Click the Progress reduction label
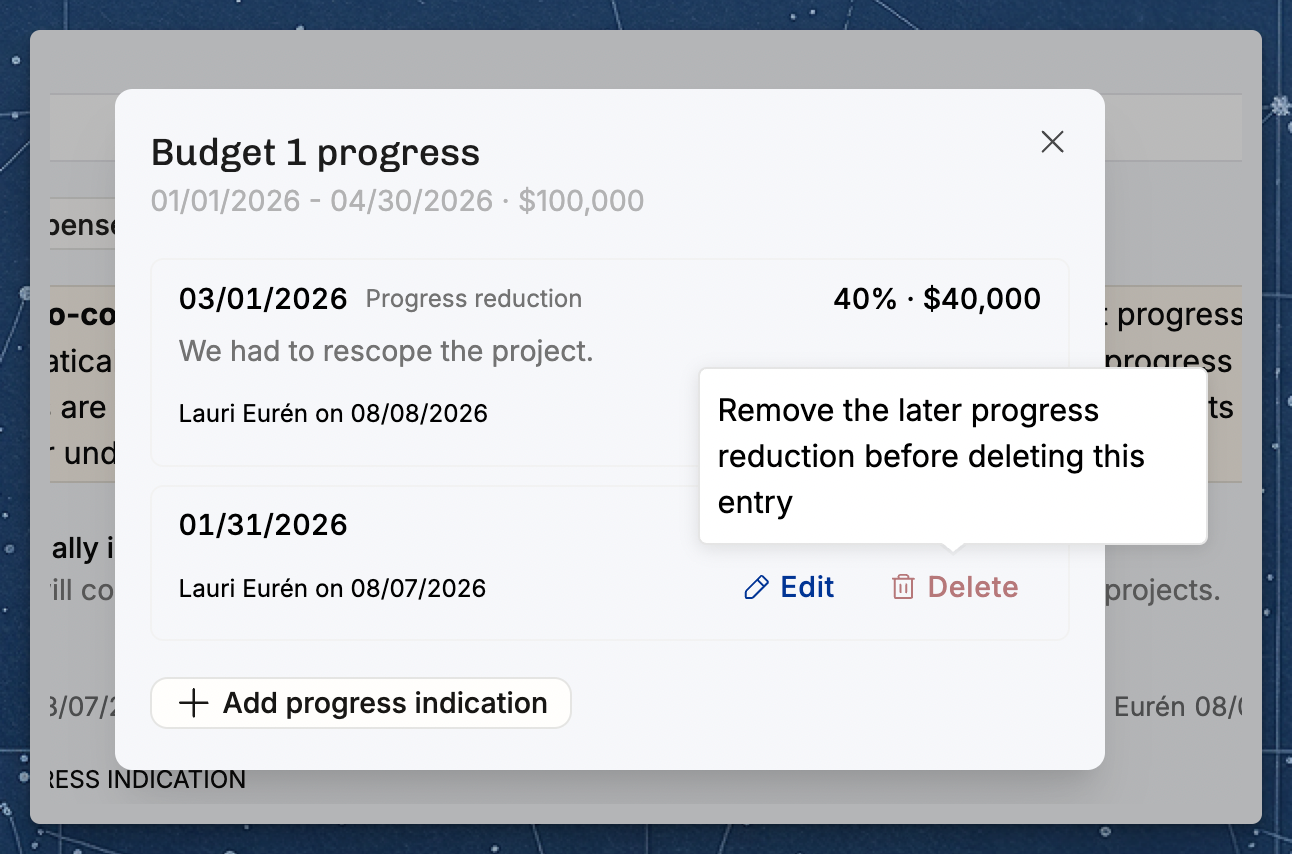The height and width of the screenshot is (854, 1292). tap(474, 299)
